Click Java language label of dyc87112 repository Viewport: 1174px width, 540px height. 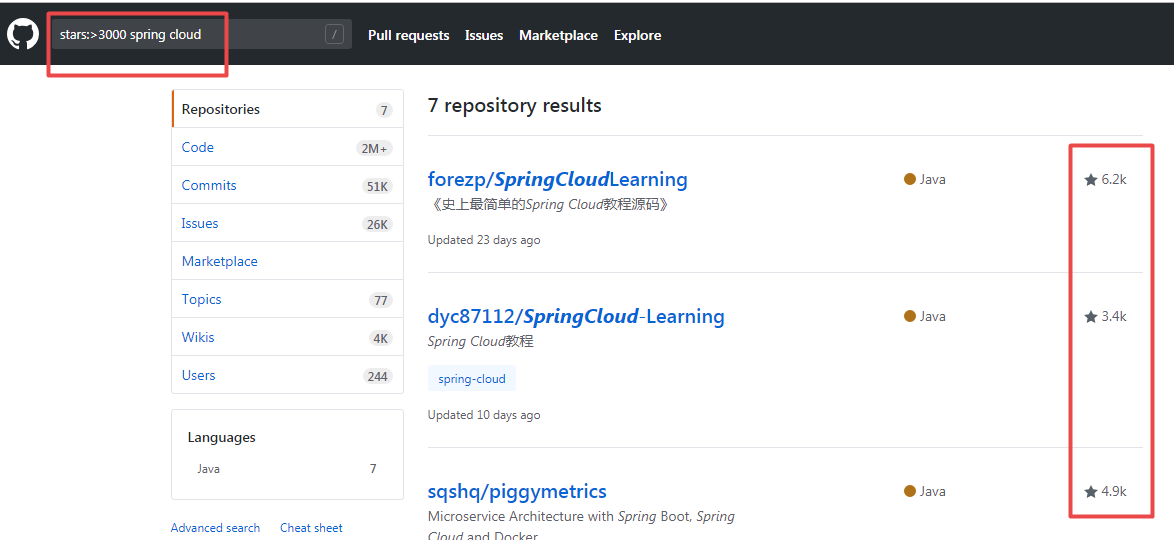pyautogui.click(x=925, y=316)
